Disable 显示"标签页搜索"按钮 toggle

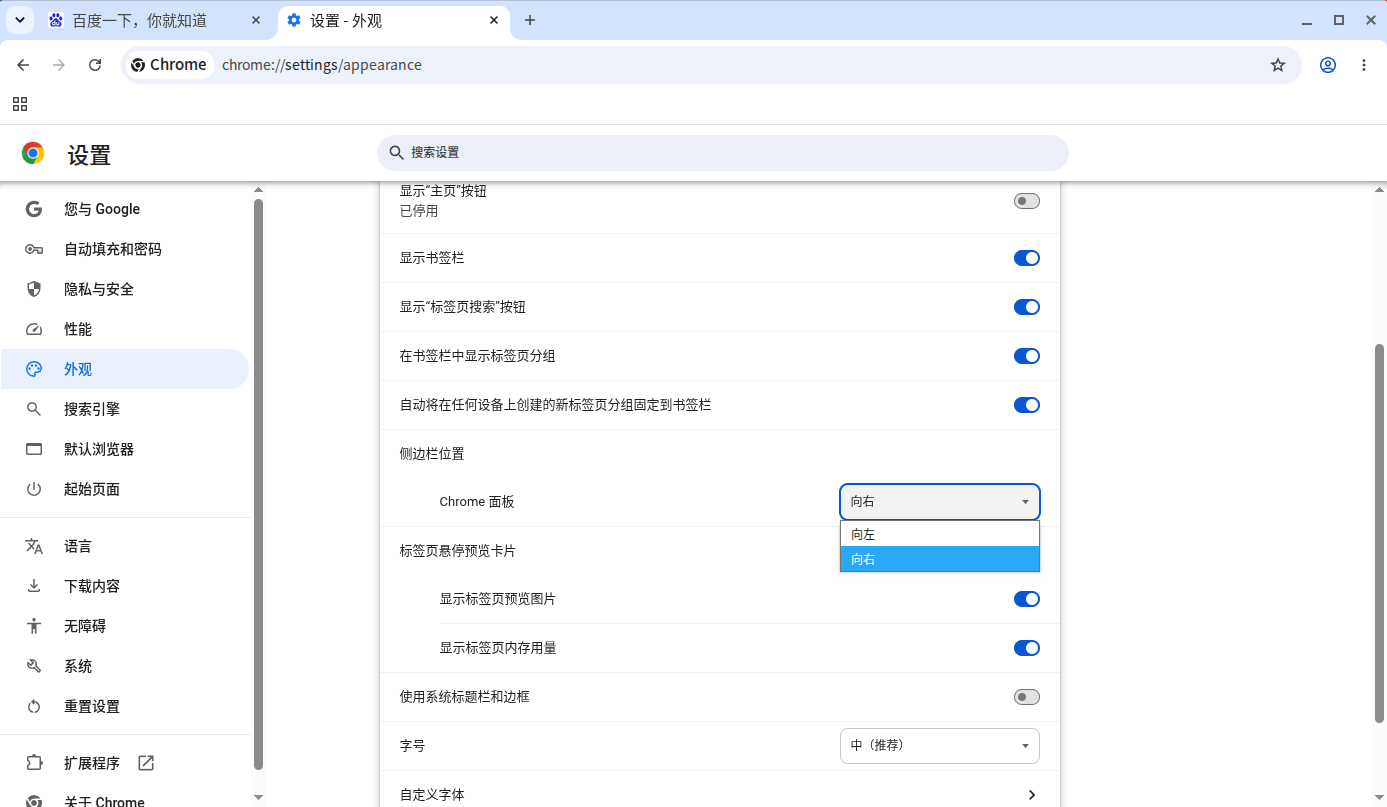pyautogui.click(x=1027, y=307)
